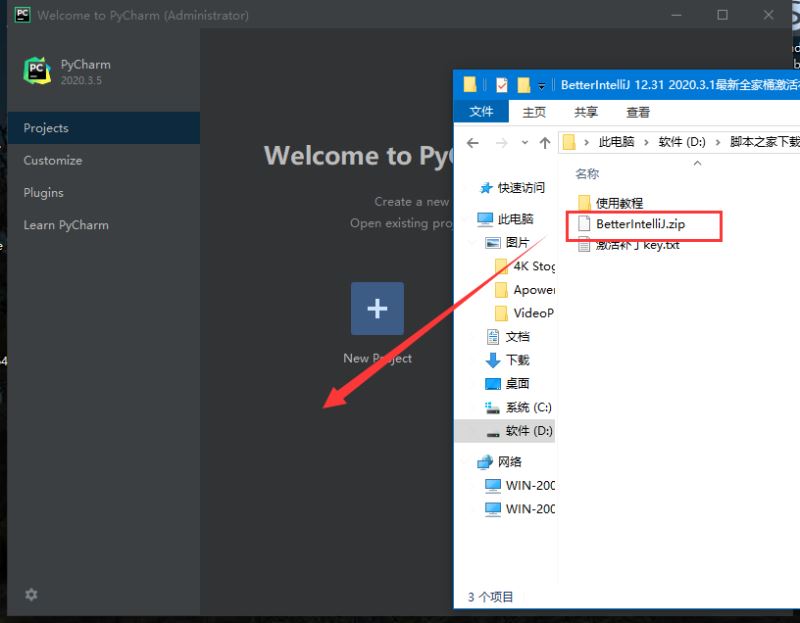
Task: Click the 网络 network icon
Action: pos(485,462)
